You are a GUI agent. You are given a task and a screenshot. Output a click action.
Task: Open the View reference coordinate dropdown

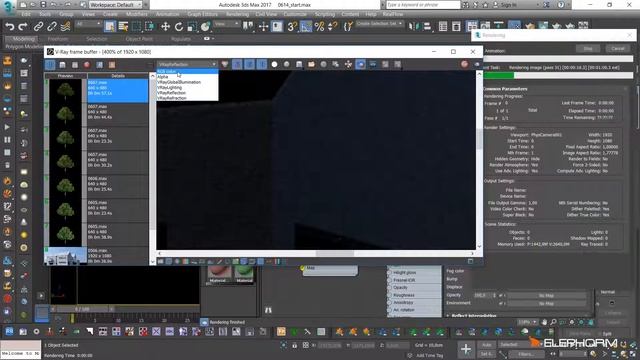tap(227, 24)
